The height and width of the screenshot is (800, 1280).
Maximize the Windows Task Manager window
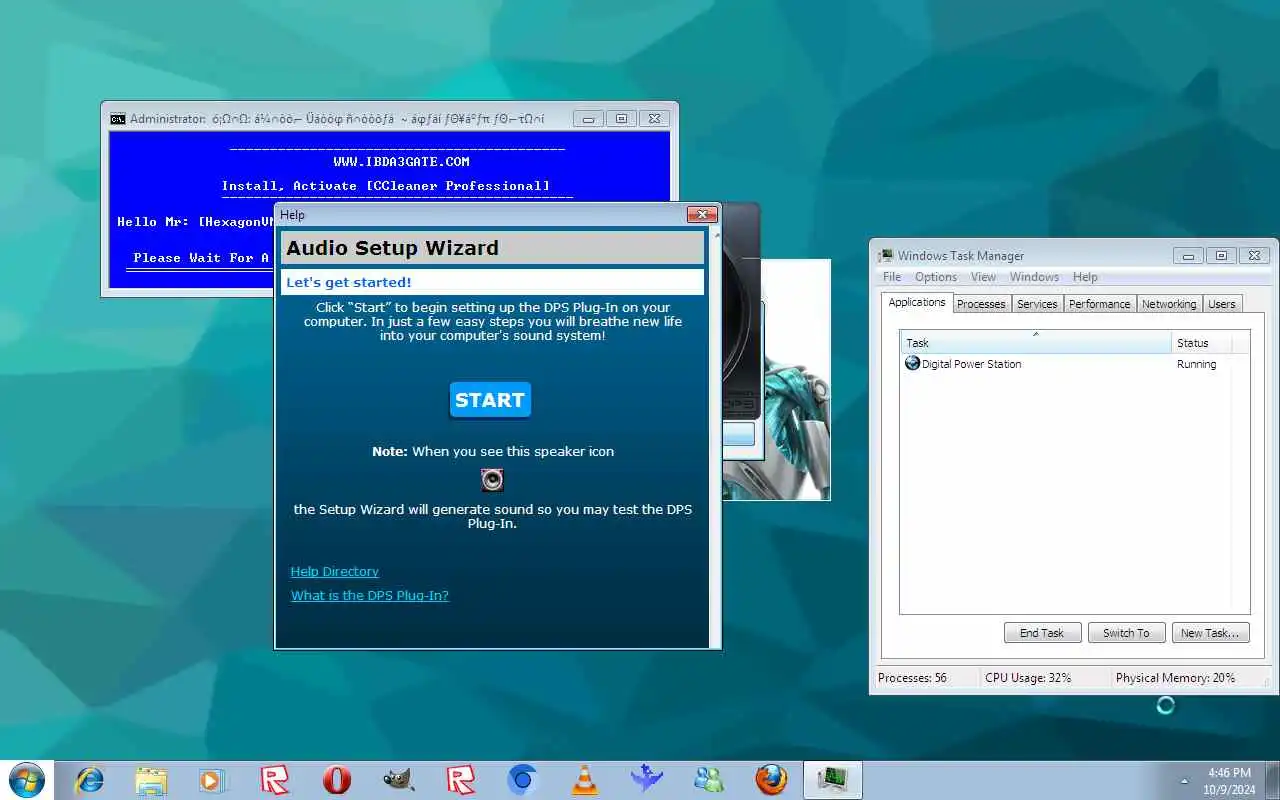(1221, 255)
